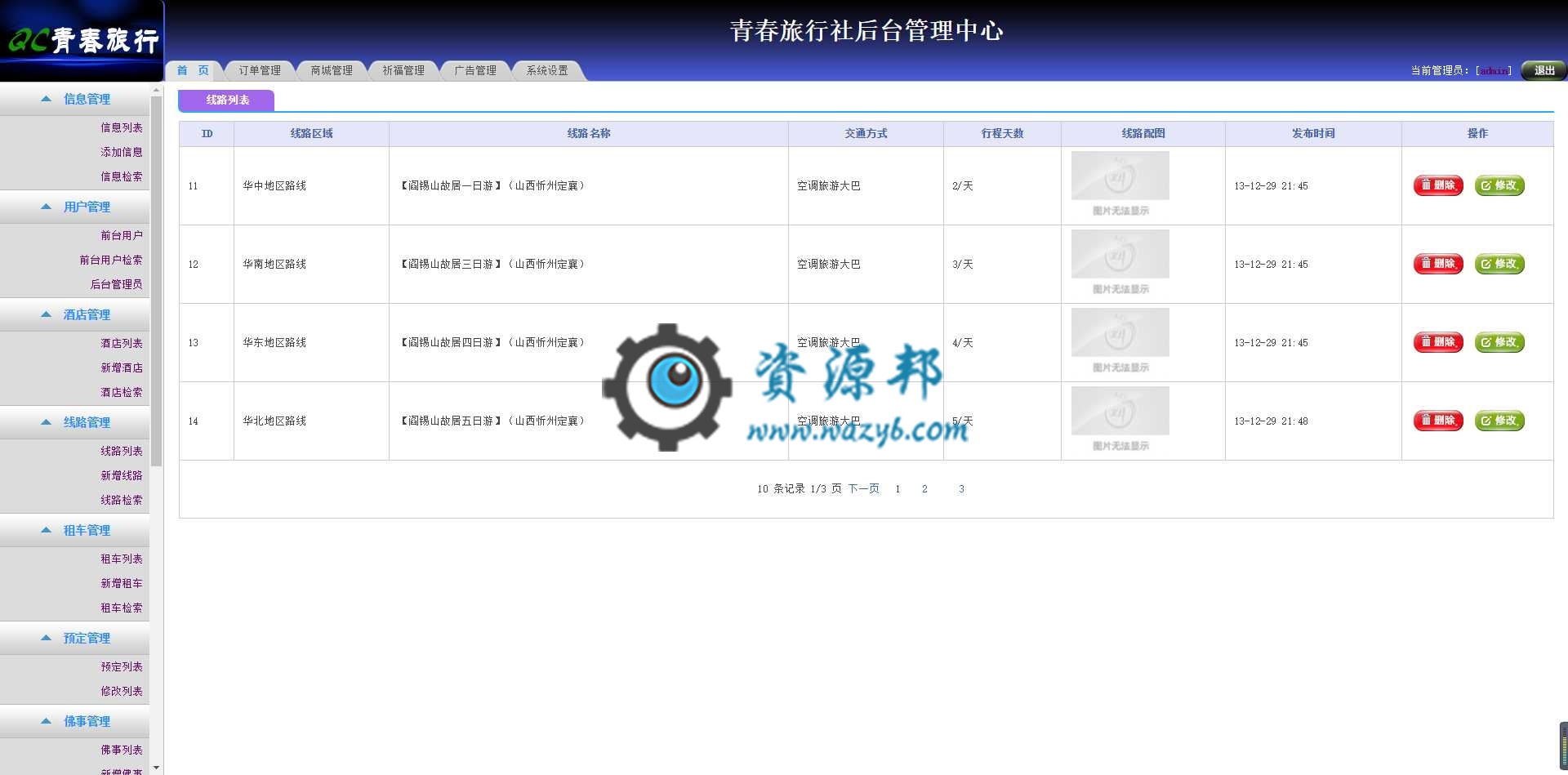Open 预定列表 in the sidebar
The width and height of the screenshot is (1568, 775).
click(x=122, y=666)
